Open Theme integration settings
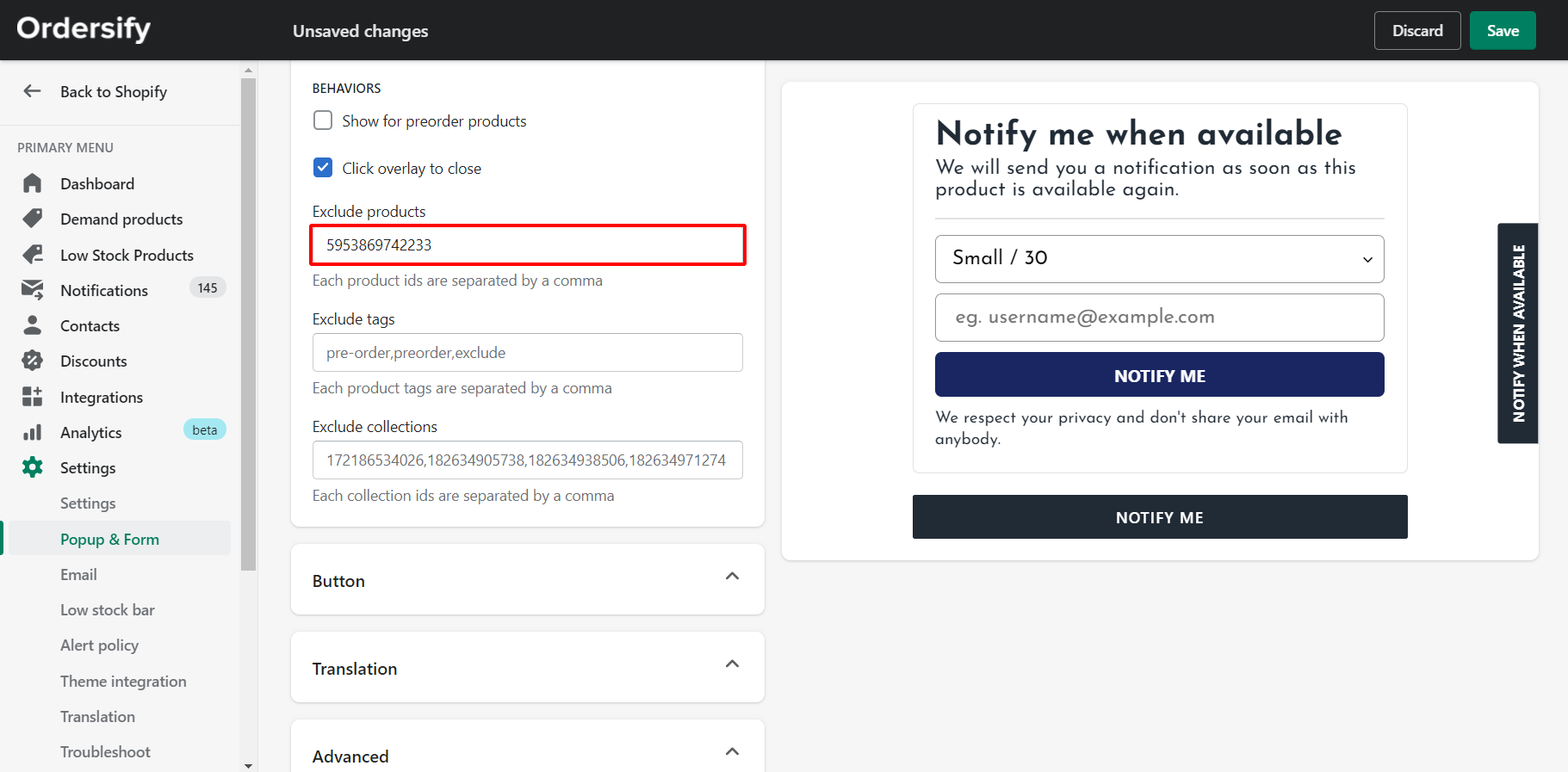 pos(123,681)
